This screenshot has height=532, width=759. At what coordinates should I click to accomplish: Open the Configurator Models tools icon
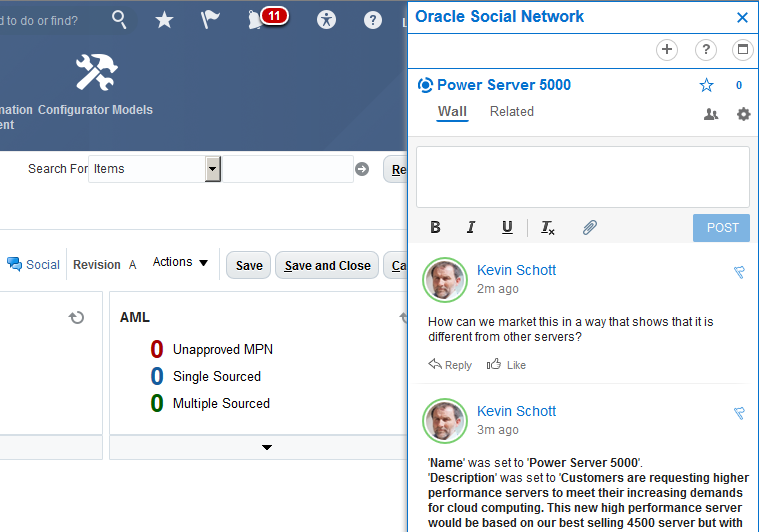96,72
